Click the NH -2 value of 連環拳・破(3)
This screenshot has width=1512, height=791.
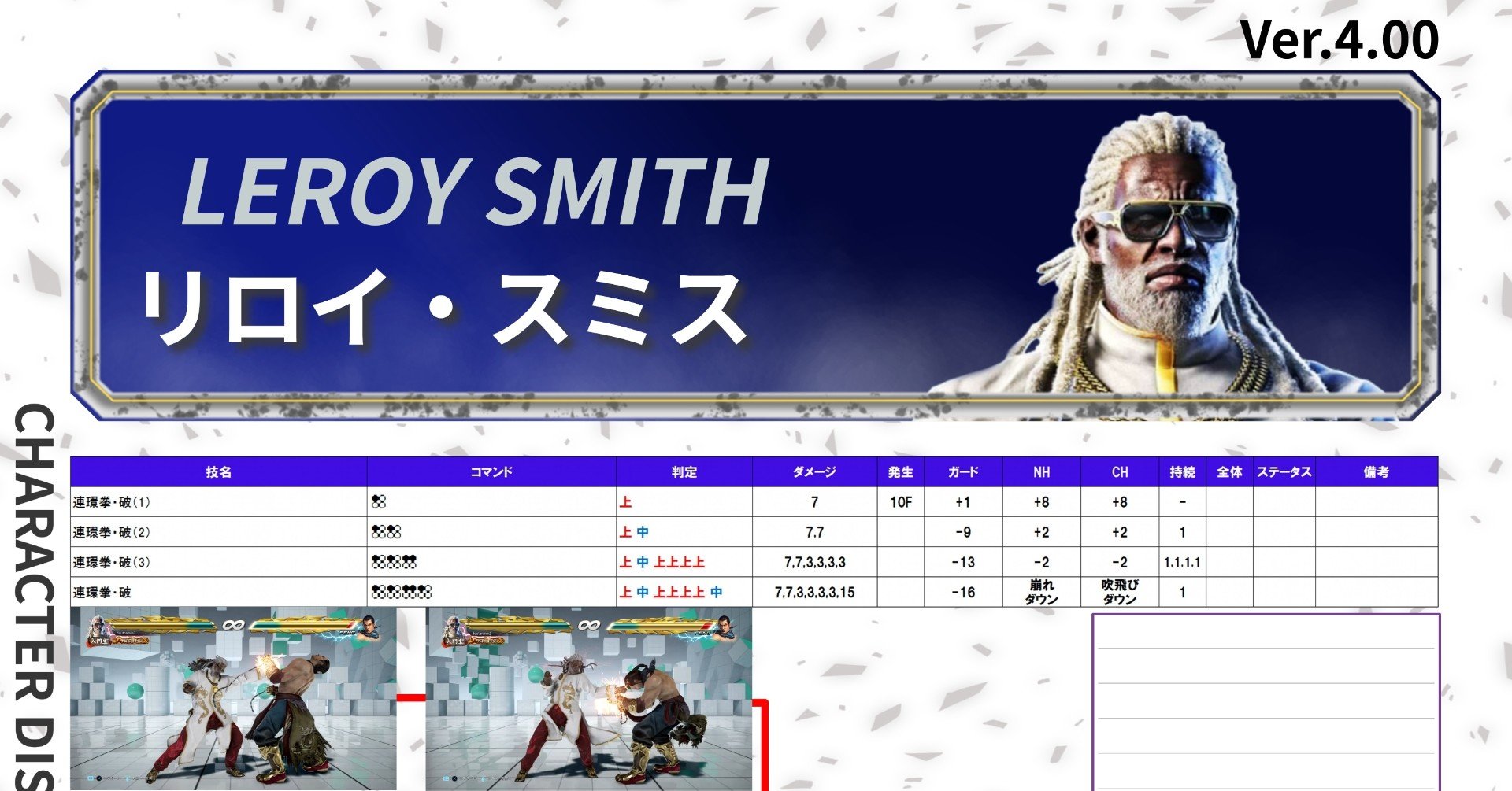click(x=1041, y=562)
